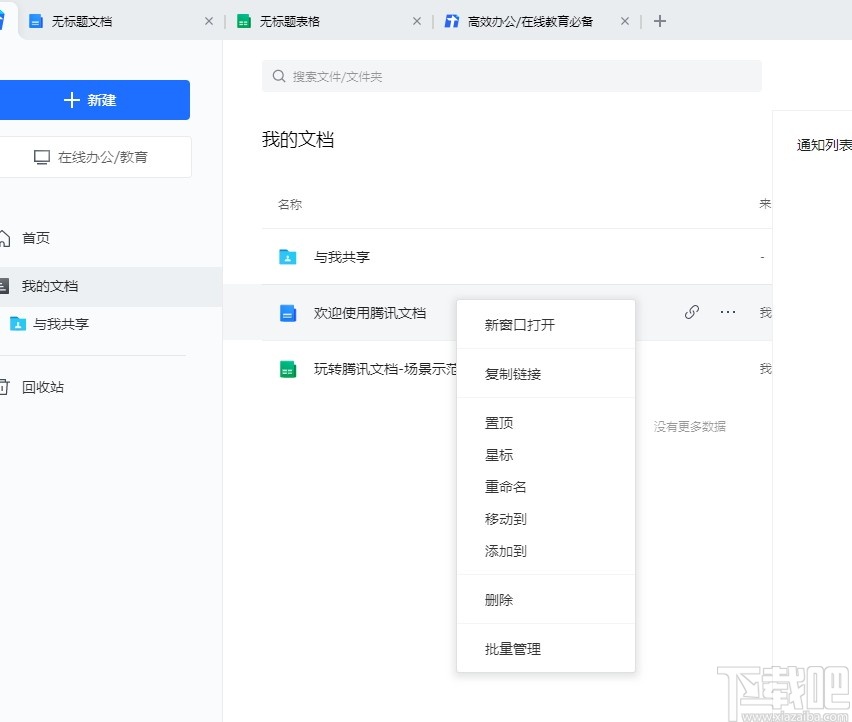852x722 pixels.
Task: Click the blue document icon of 欢迎使用腾讯文档
Action: (287, 312)
